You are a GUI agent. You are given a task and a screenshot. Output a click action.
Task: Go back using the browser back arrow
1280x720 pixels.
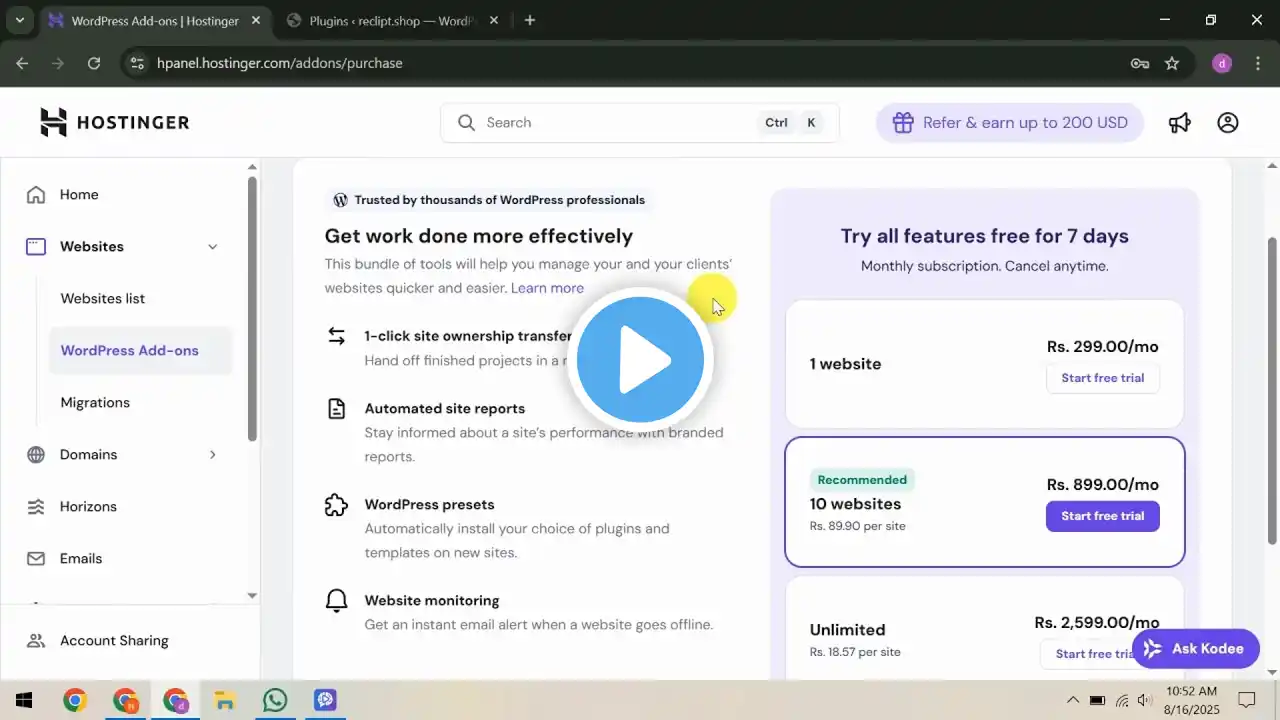22,63
